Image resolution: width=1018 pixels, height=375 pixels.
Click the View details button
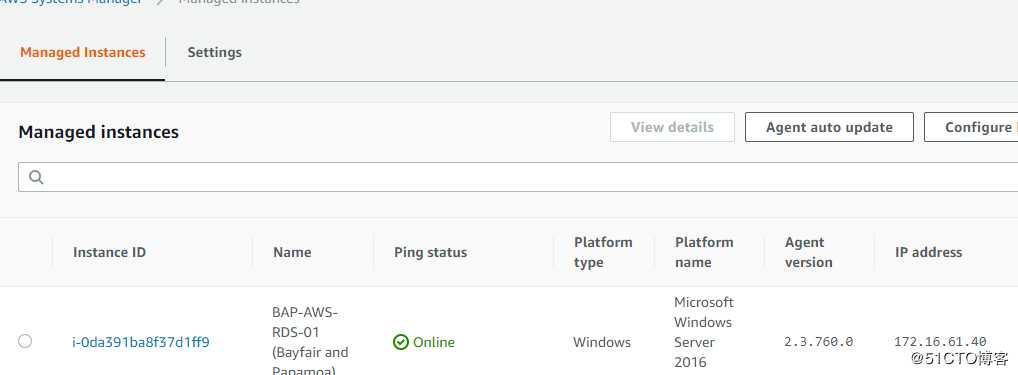672,127
